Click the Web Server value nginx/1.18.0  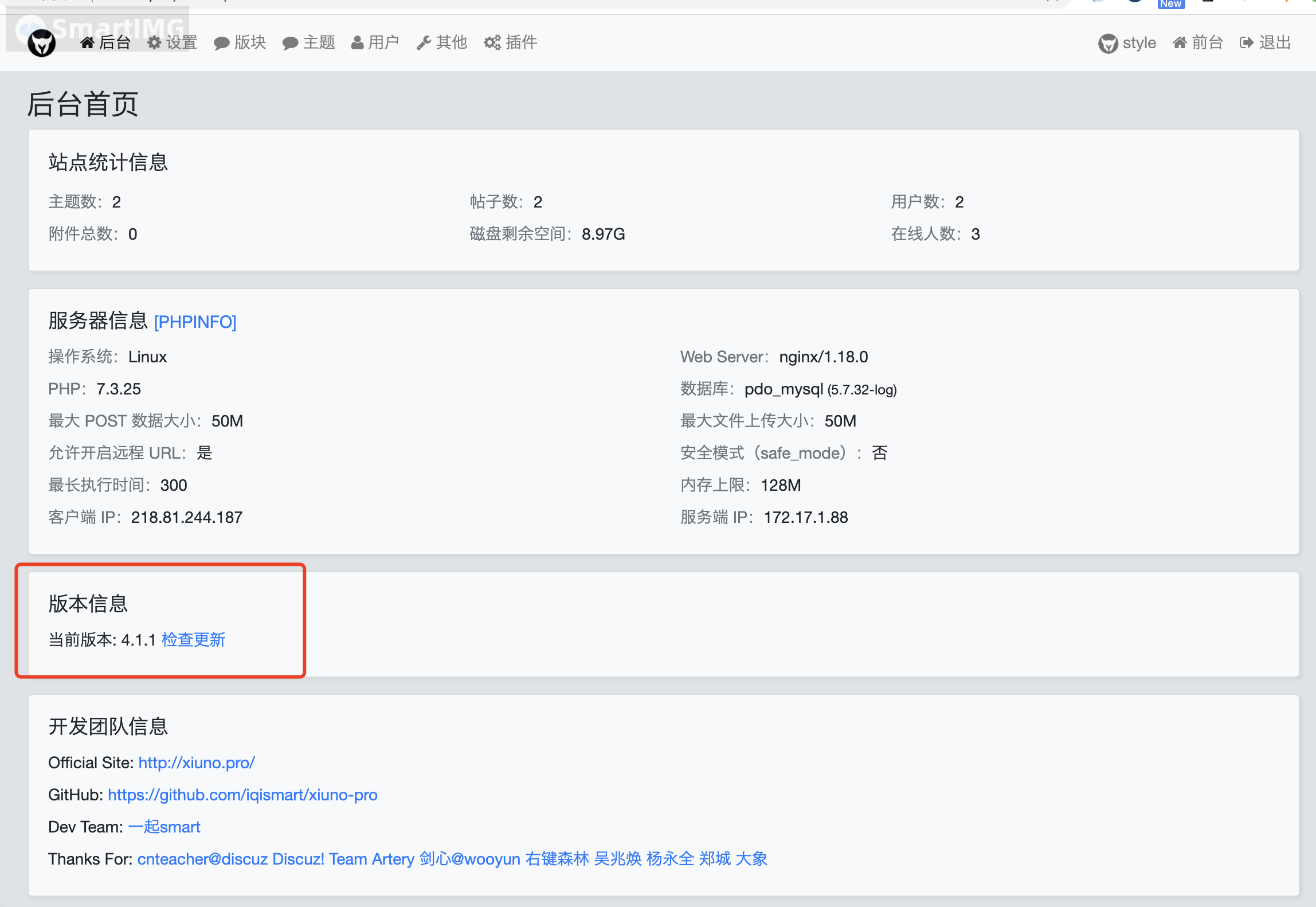tap(824, 357)
